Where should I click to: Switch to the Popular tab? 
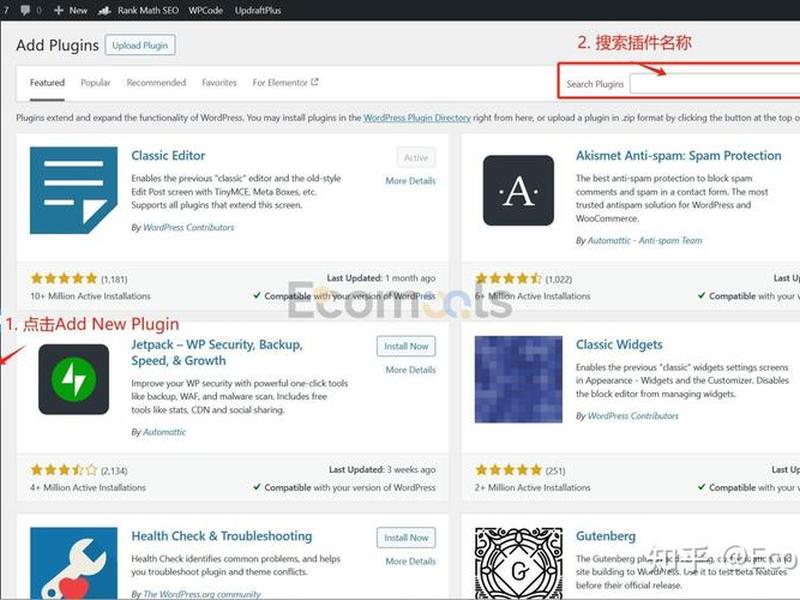point(95,83)
